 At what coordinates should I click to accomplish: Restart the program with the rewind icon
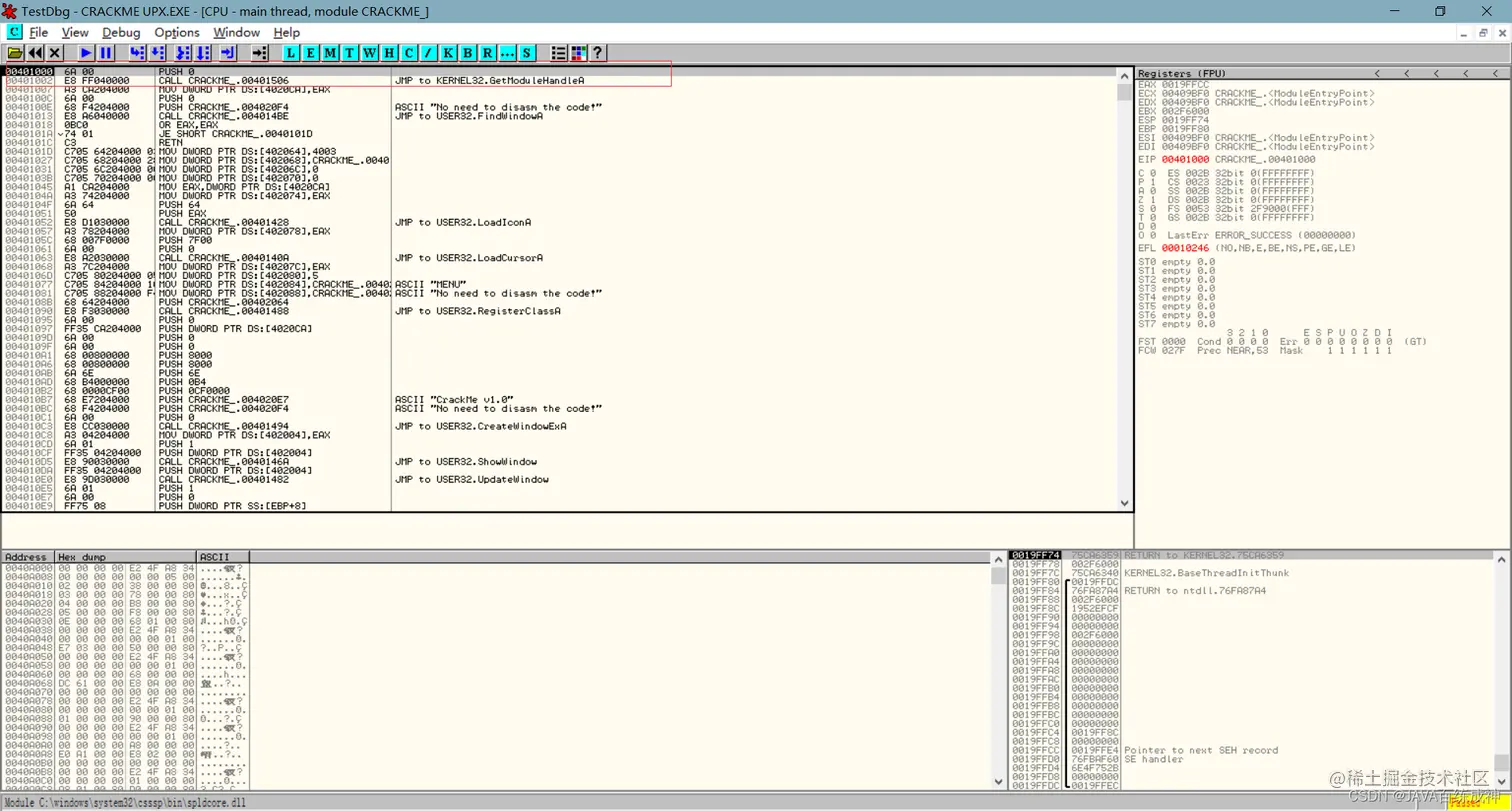[35, 53]
